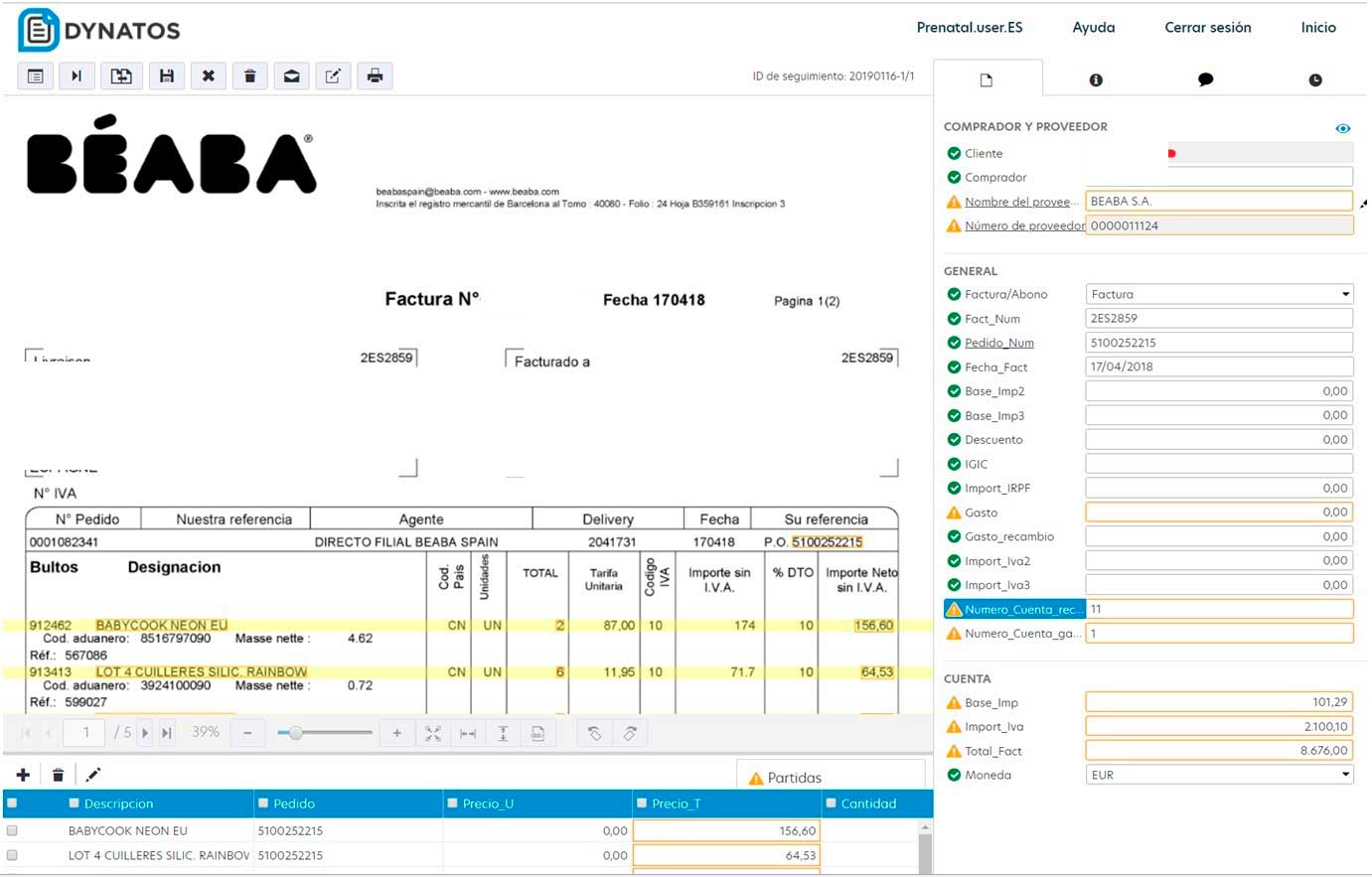1372x877 pixels.
Task: Click the Total_Fact input field
Action: (x=1219, y=751)
